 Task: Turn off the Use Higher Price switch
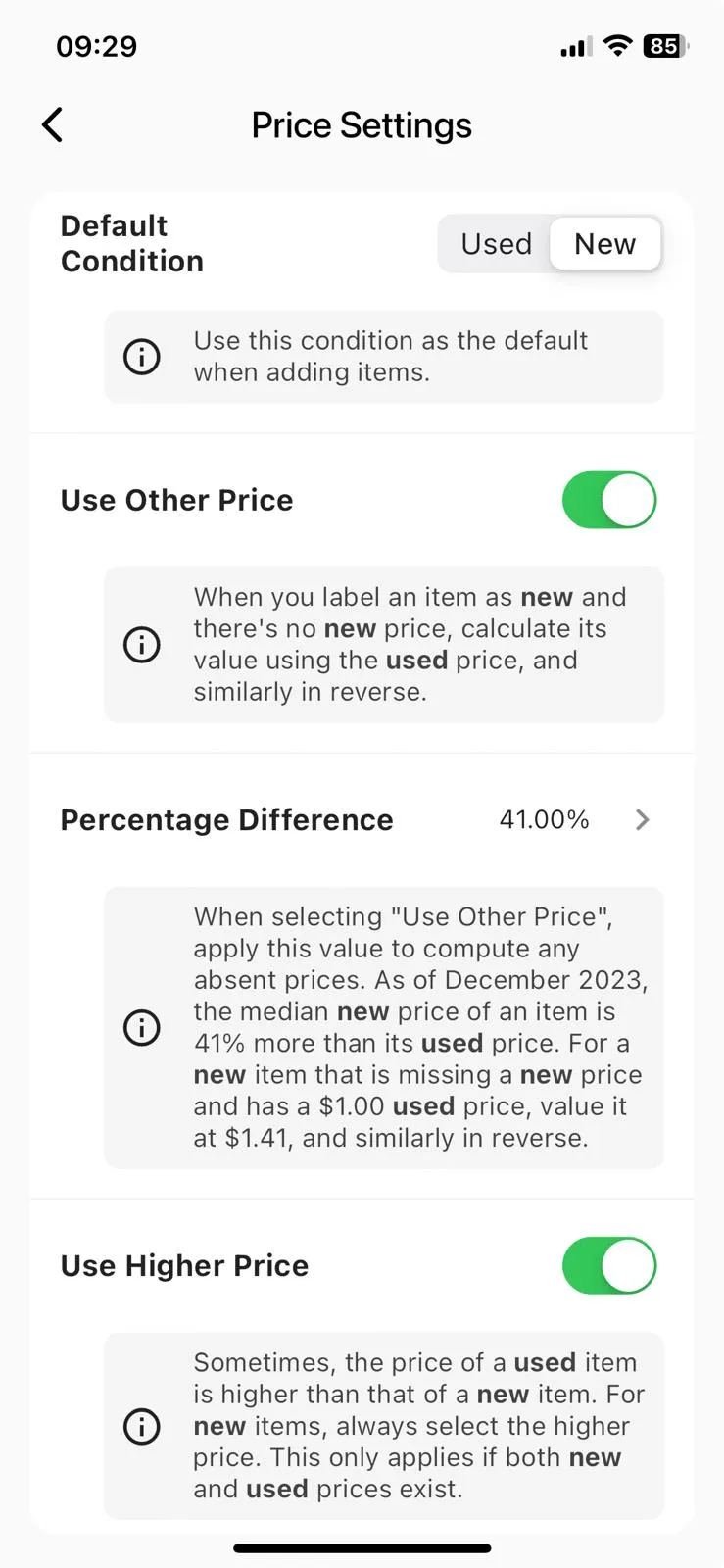click(609, 1265)
